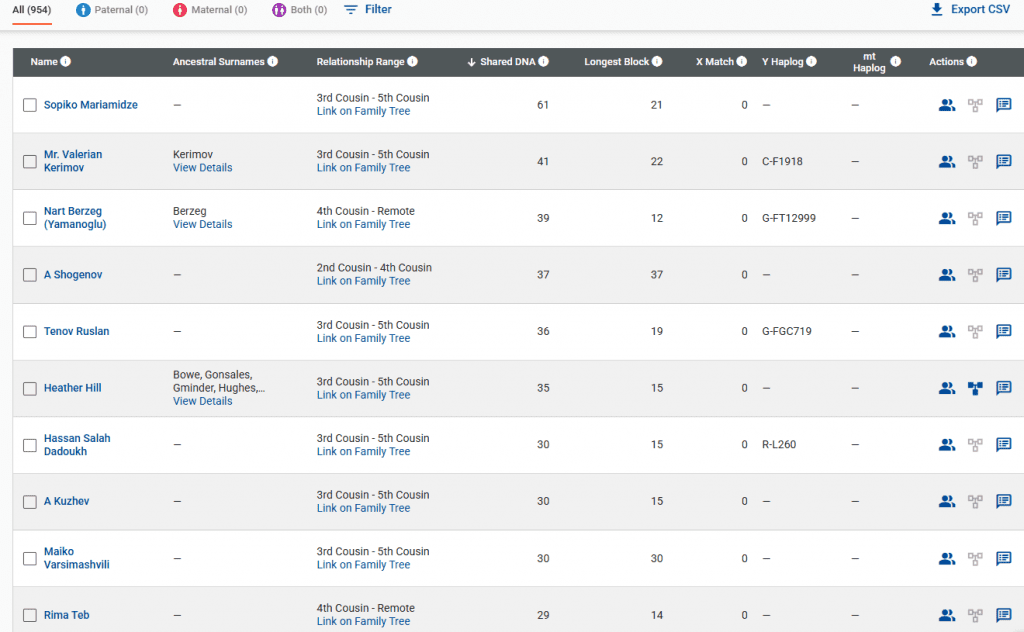This screenshot has width=1024, height=632.
Task: Open notes icon for Sopiko Mariamidze
Action: 1004,105
